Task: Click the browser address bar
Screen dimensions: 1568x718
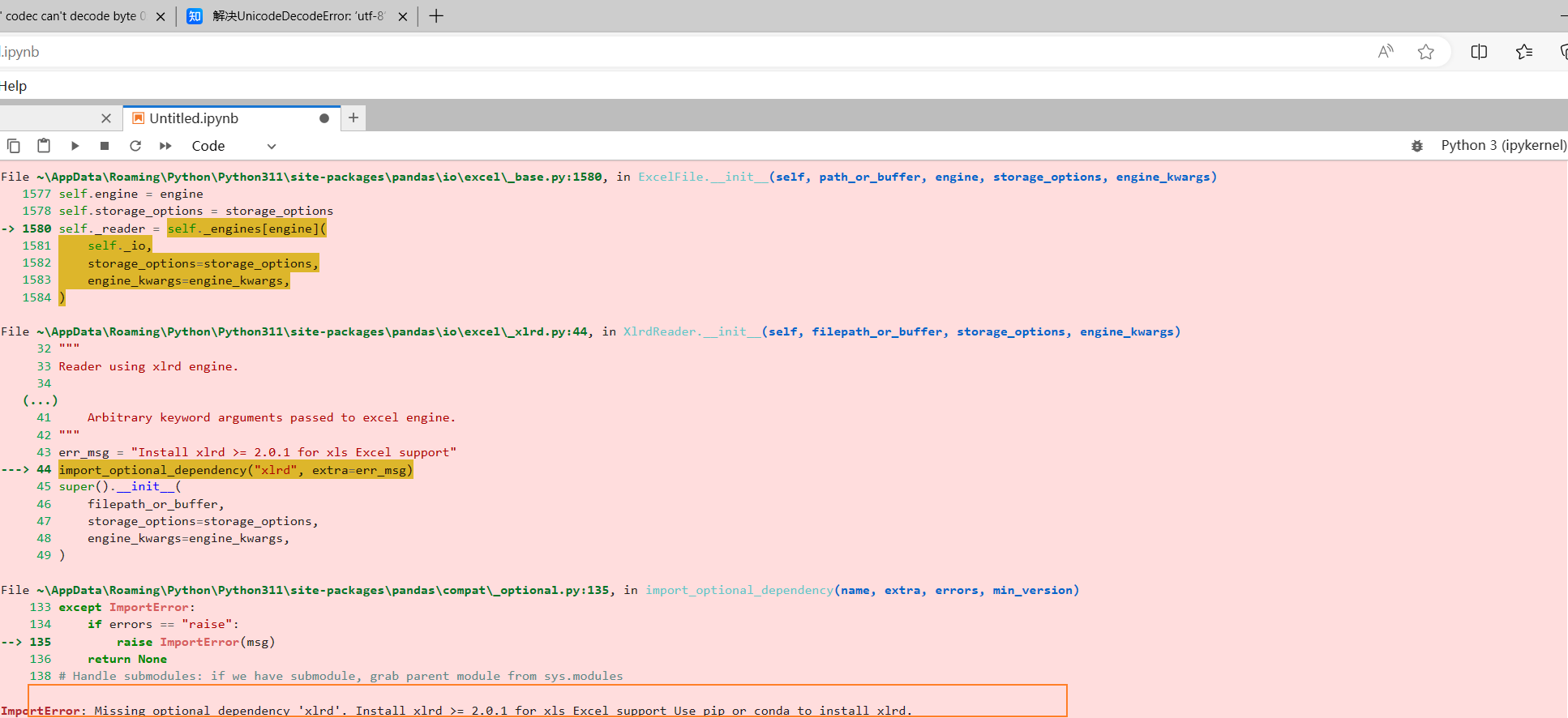Action: 681,52
